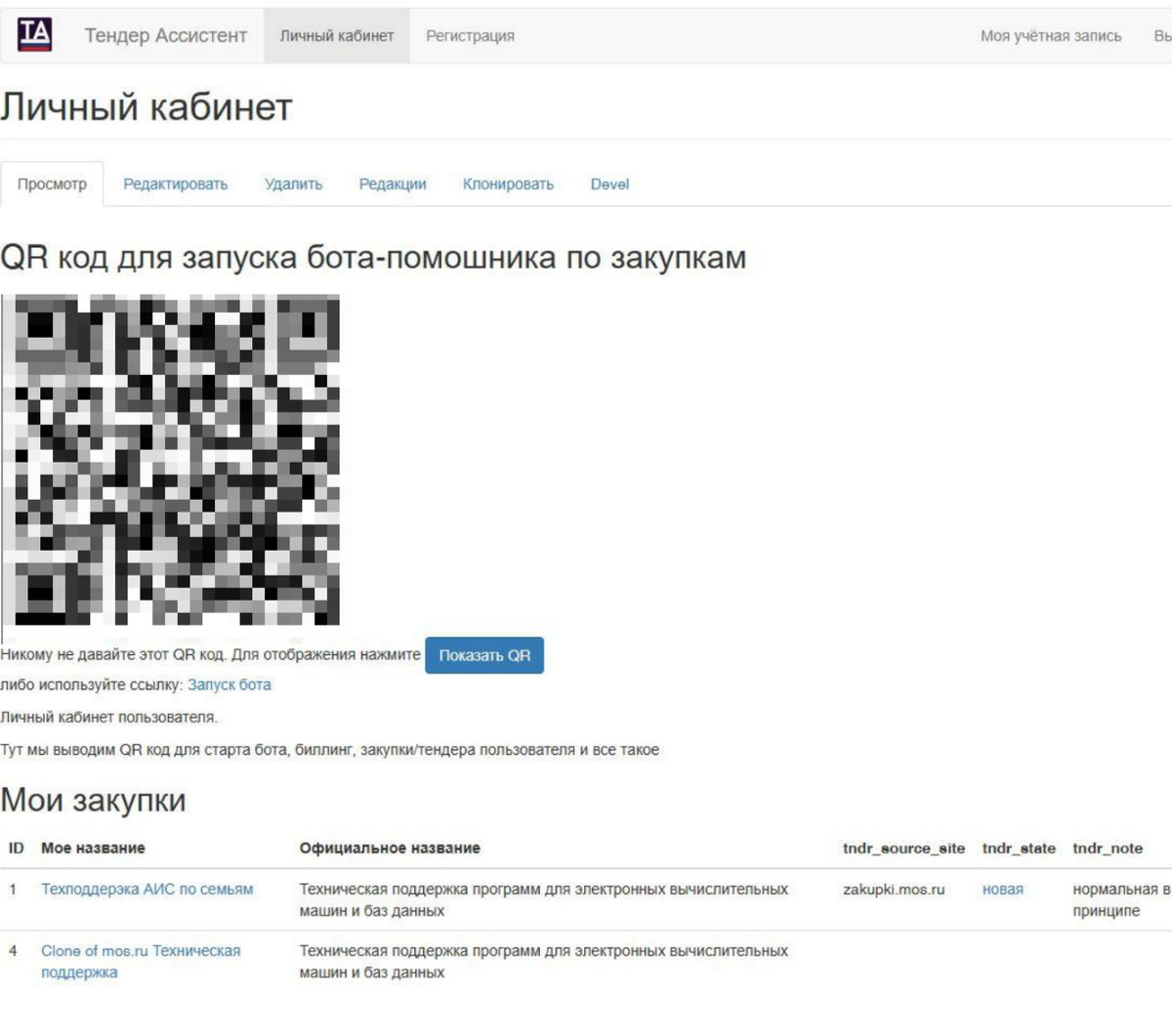Click the blurred QR code image
1172x1036 pixels.
click(171, 460)
